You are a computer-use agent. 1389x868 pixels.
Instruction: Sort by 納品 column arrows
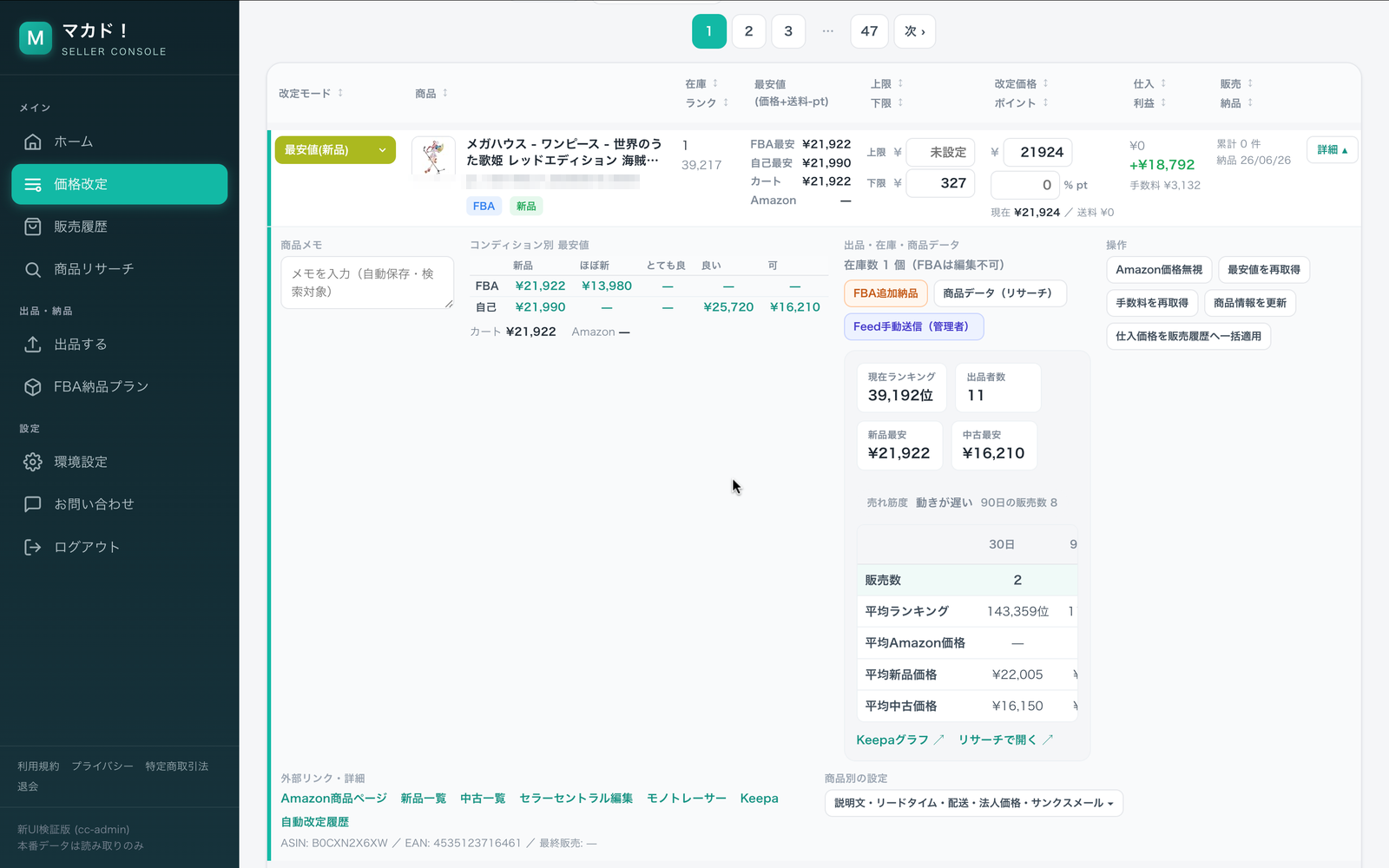click(1250, 102)
